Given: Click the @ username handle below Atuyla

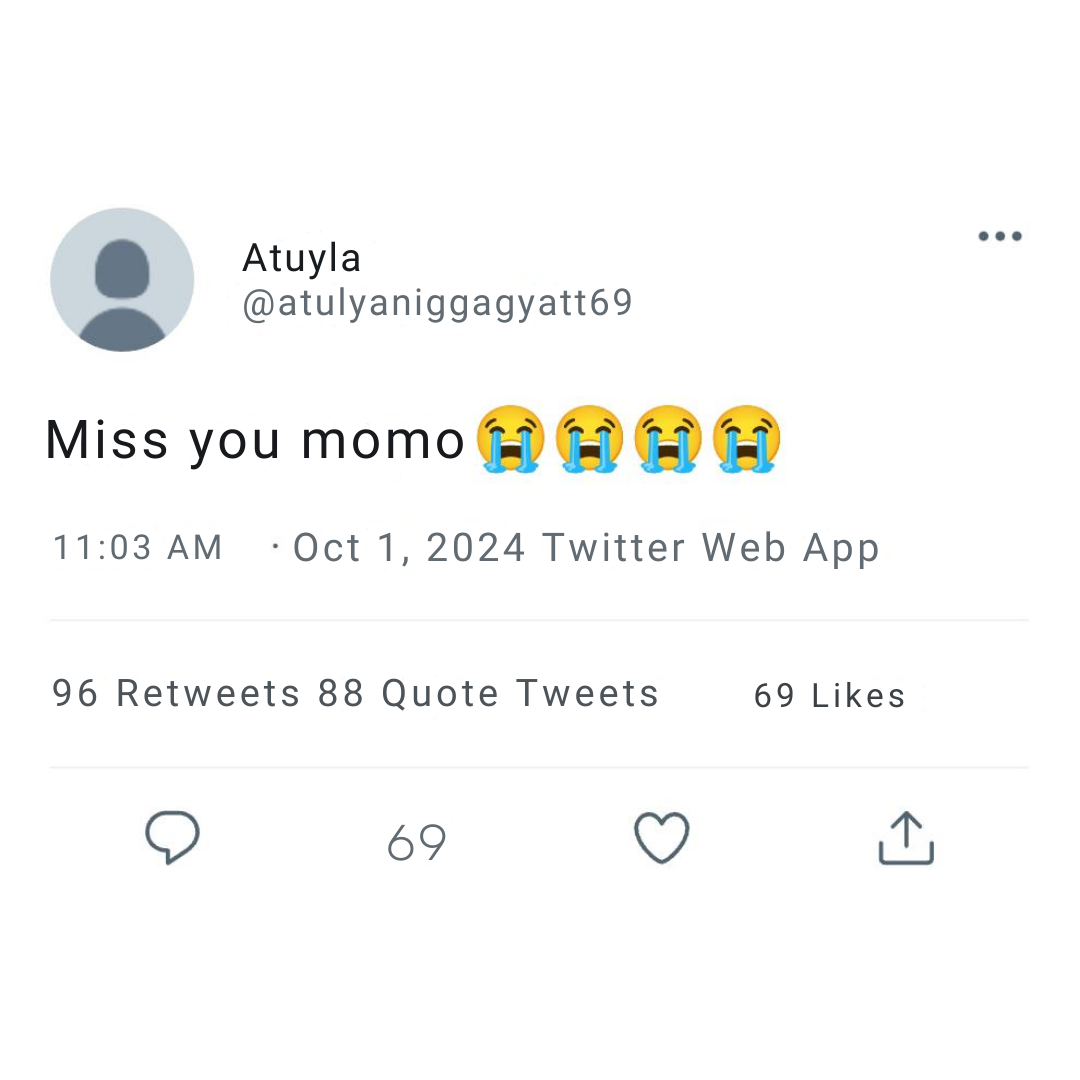Looking at the screenshot, I should tap(437, 303).
